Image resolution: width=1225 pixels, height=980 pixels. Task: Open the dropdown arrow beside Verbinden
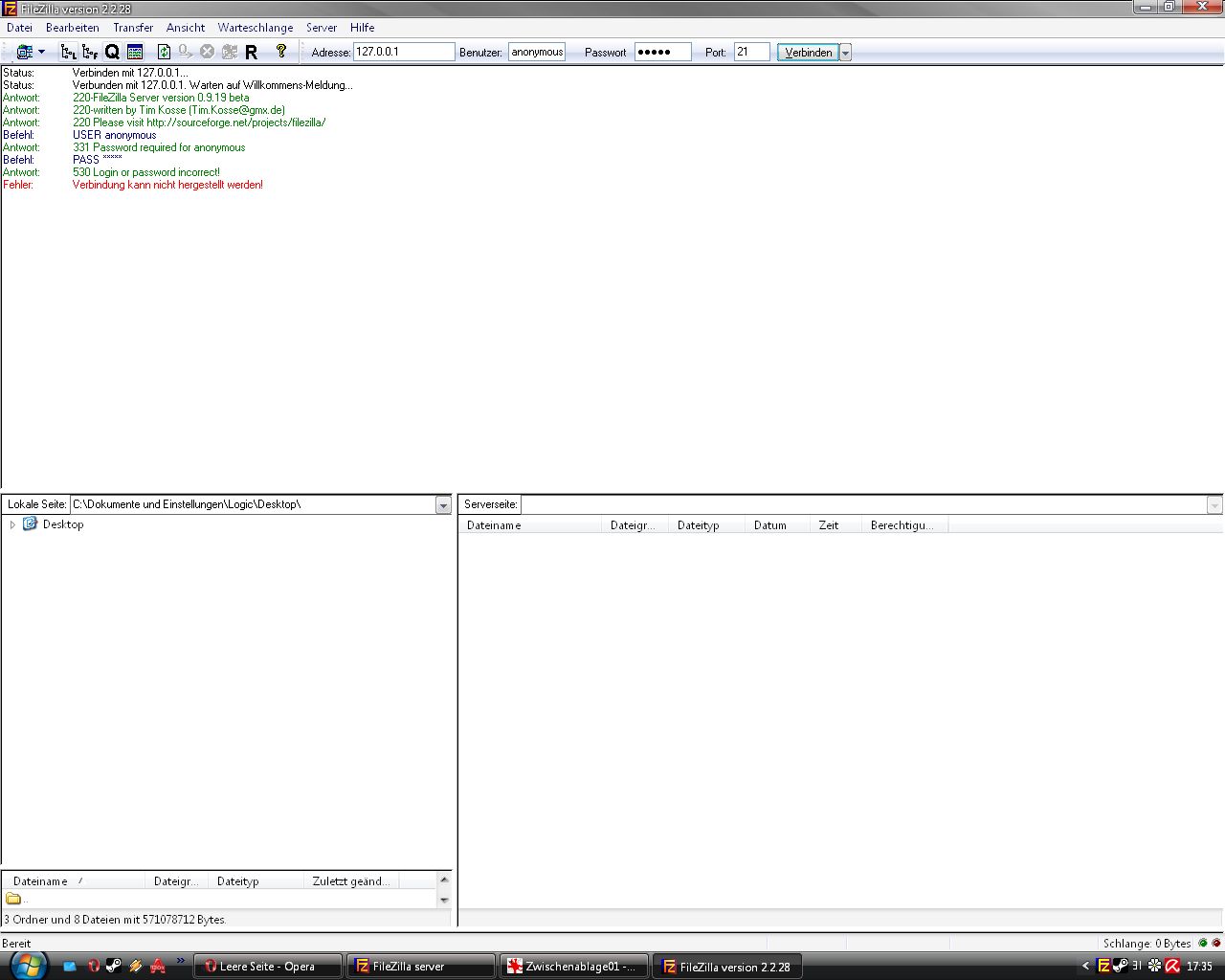pos(845,53)
